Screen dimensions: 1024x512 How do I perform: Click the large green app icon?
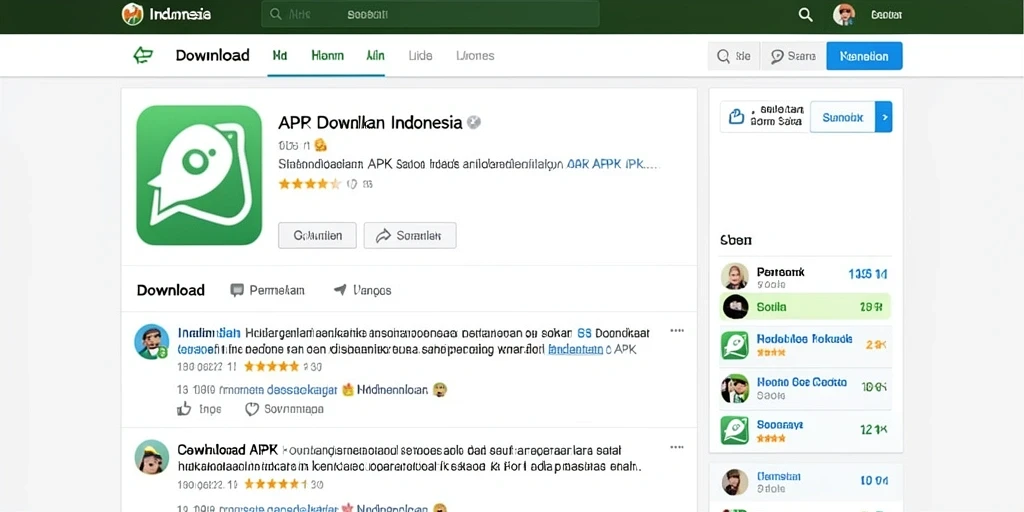click(x=199, y=175)
